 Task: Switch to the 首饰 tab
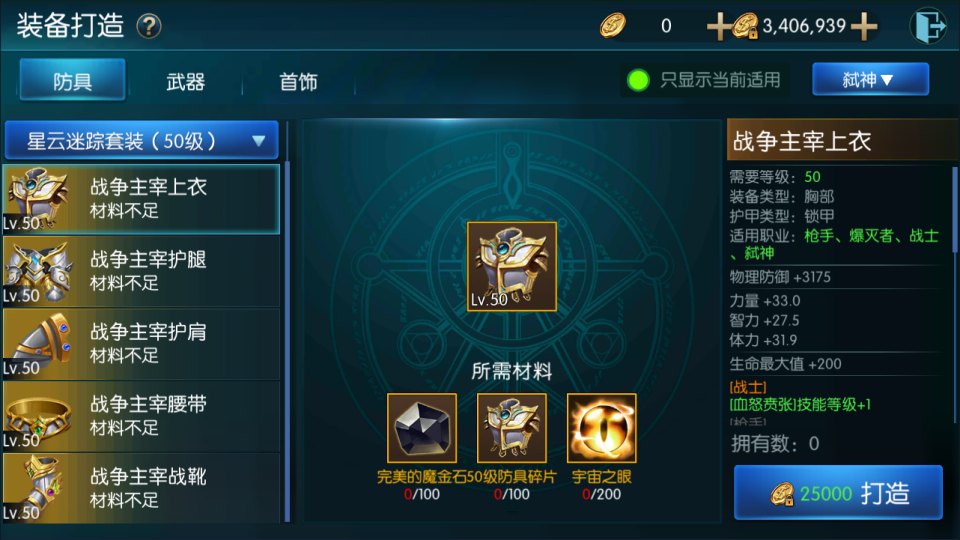[x=298, y=81]
